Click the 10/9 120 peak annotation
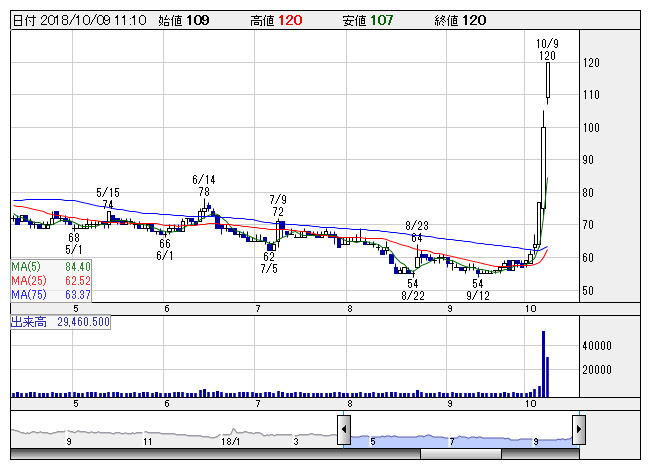This screenshot has width=652, height=469. (546, 50)
